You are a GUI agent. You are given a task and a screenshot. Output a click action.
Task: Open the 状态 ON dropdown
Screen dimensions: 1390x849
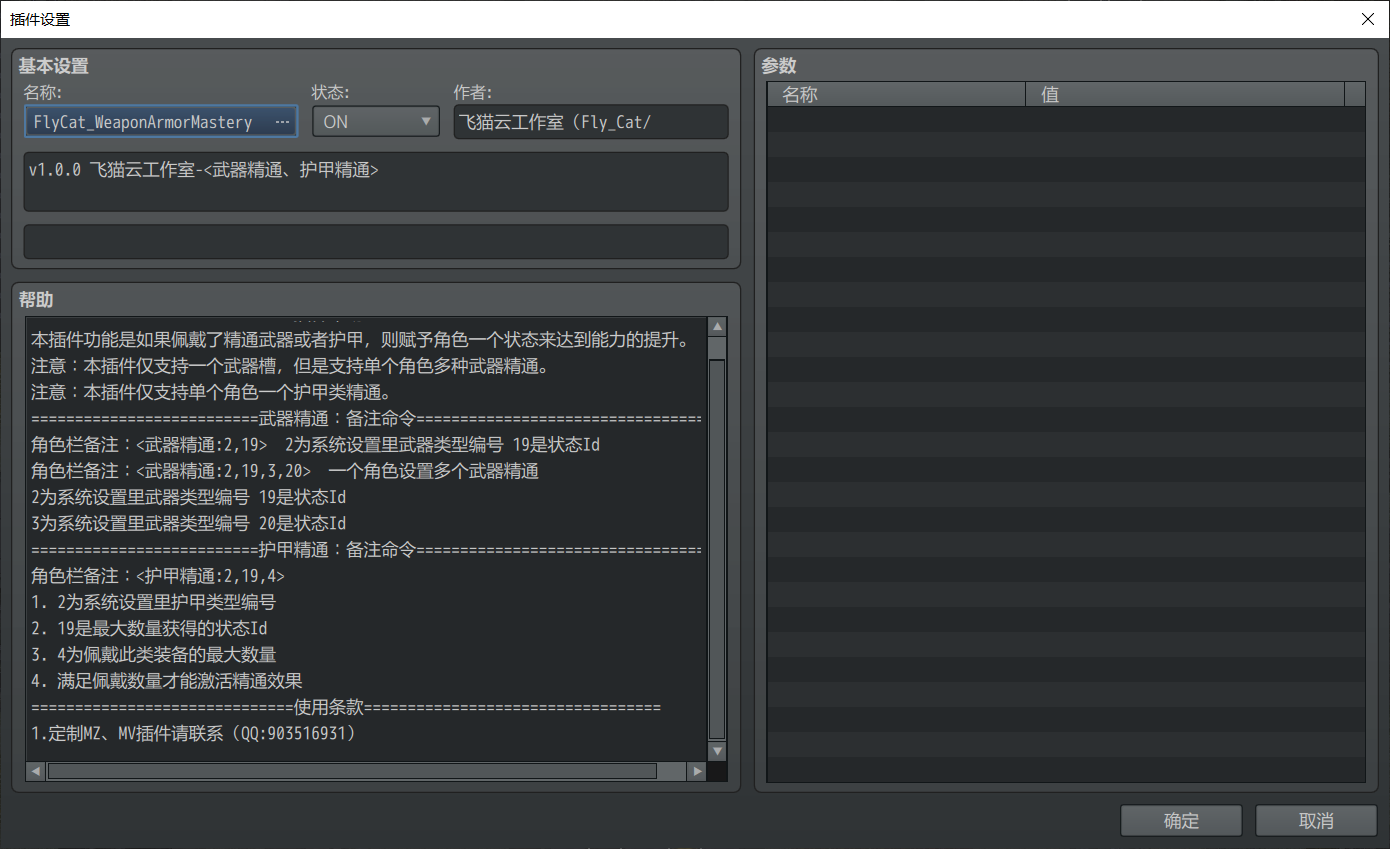[376, 122]
